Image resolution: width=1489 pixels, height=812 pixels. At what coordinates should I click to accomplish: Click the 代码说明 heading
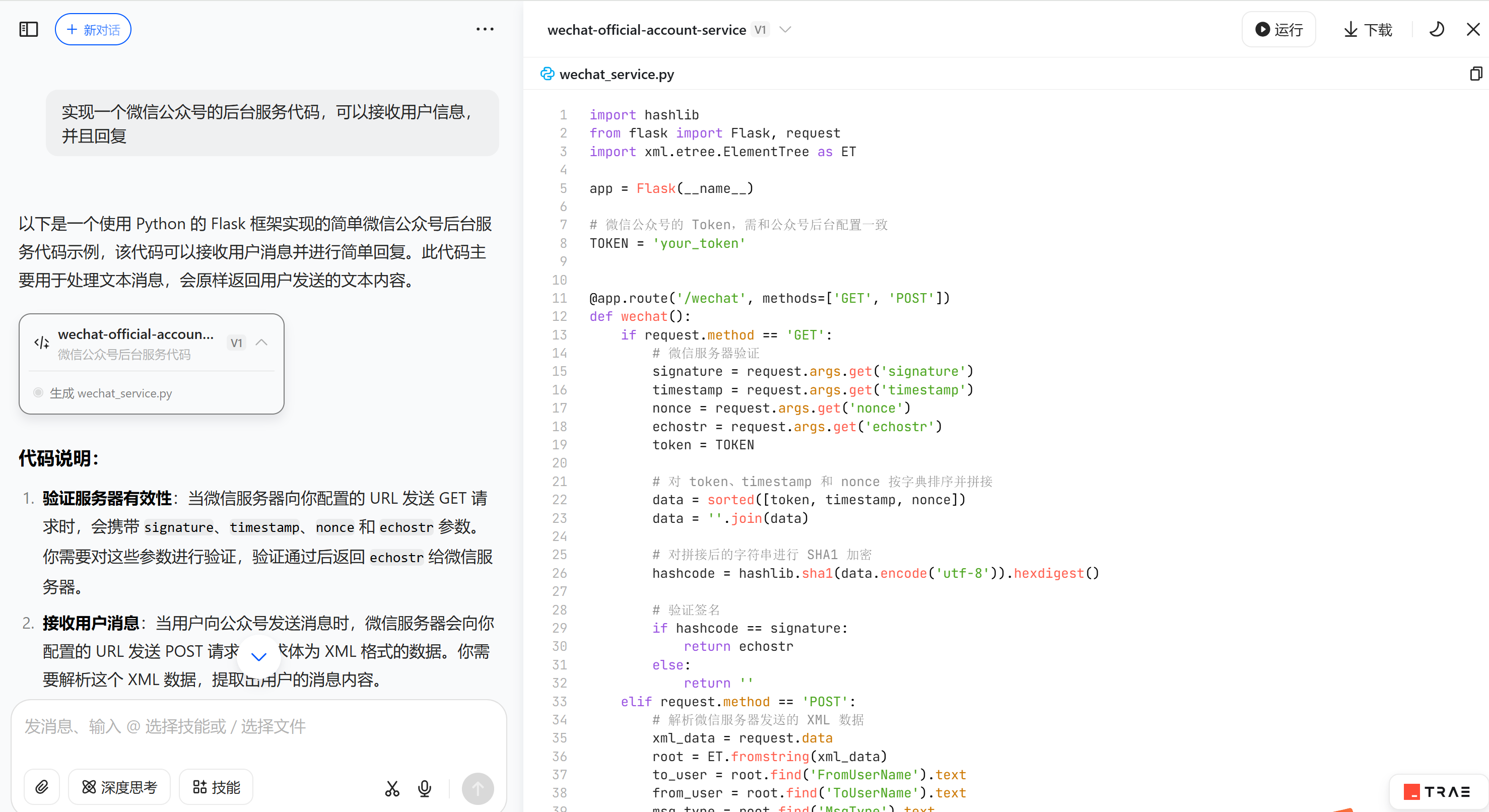58,458
